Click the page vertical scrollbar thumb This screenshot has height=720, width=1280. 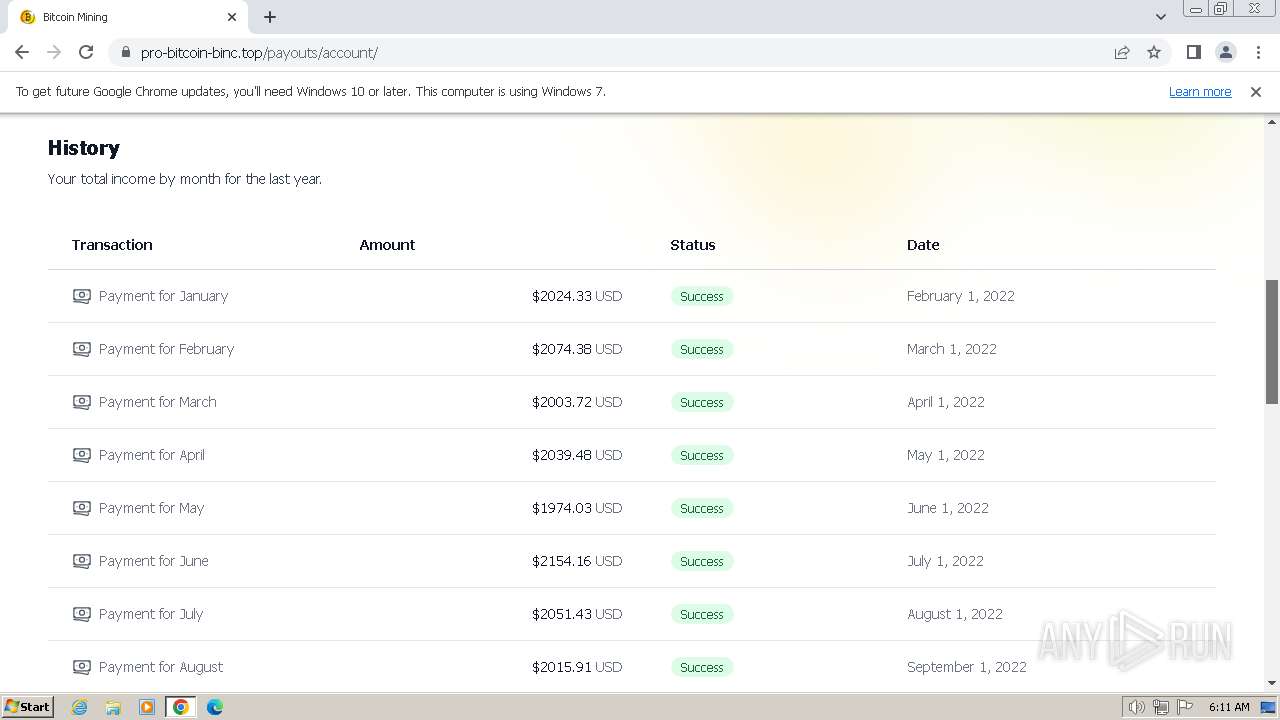[x=1272, y=341]
